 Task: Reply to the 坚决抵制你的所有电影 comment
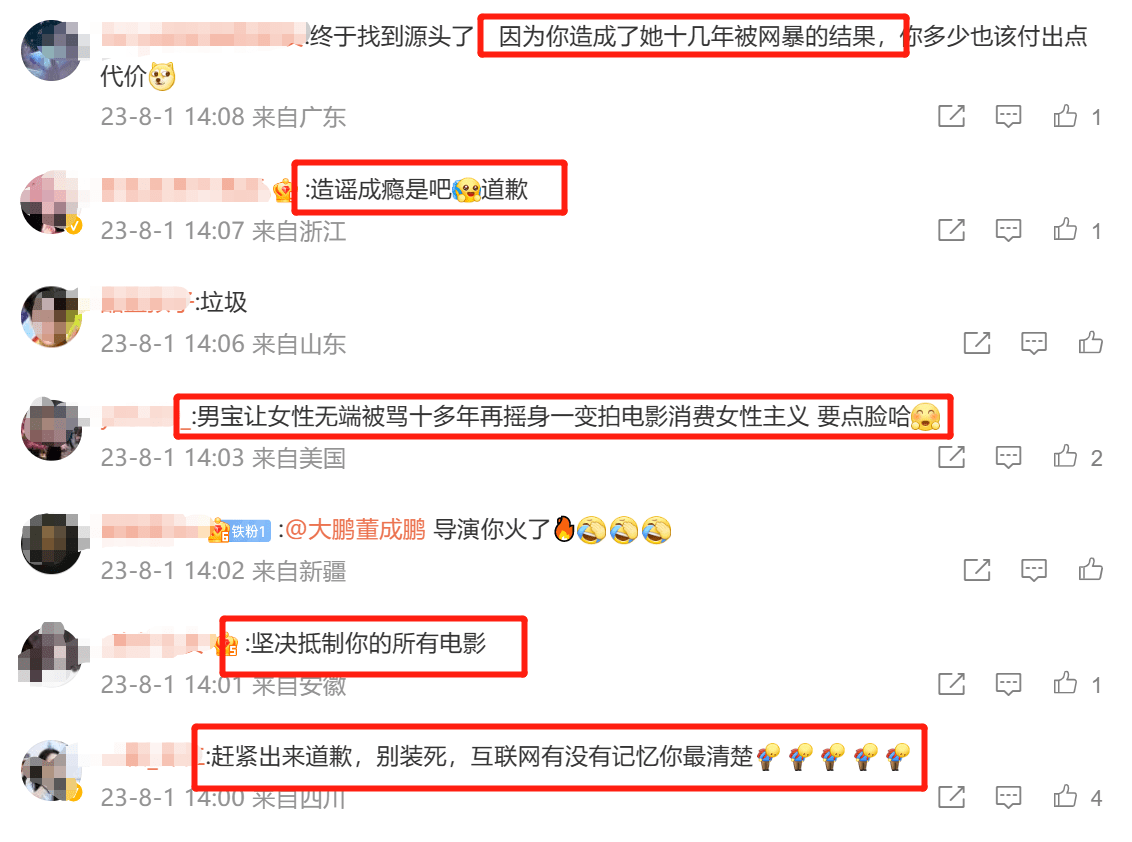coord(1008,683)
